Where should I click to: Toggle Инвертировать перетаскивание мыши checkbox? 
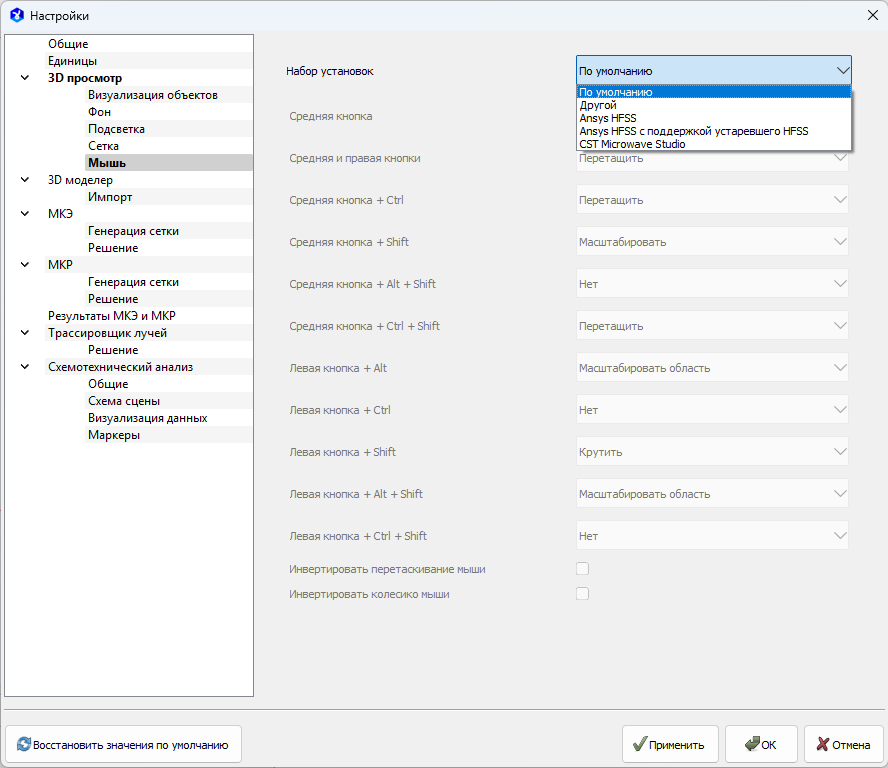(x=582, y=569)
